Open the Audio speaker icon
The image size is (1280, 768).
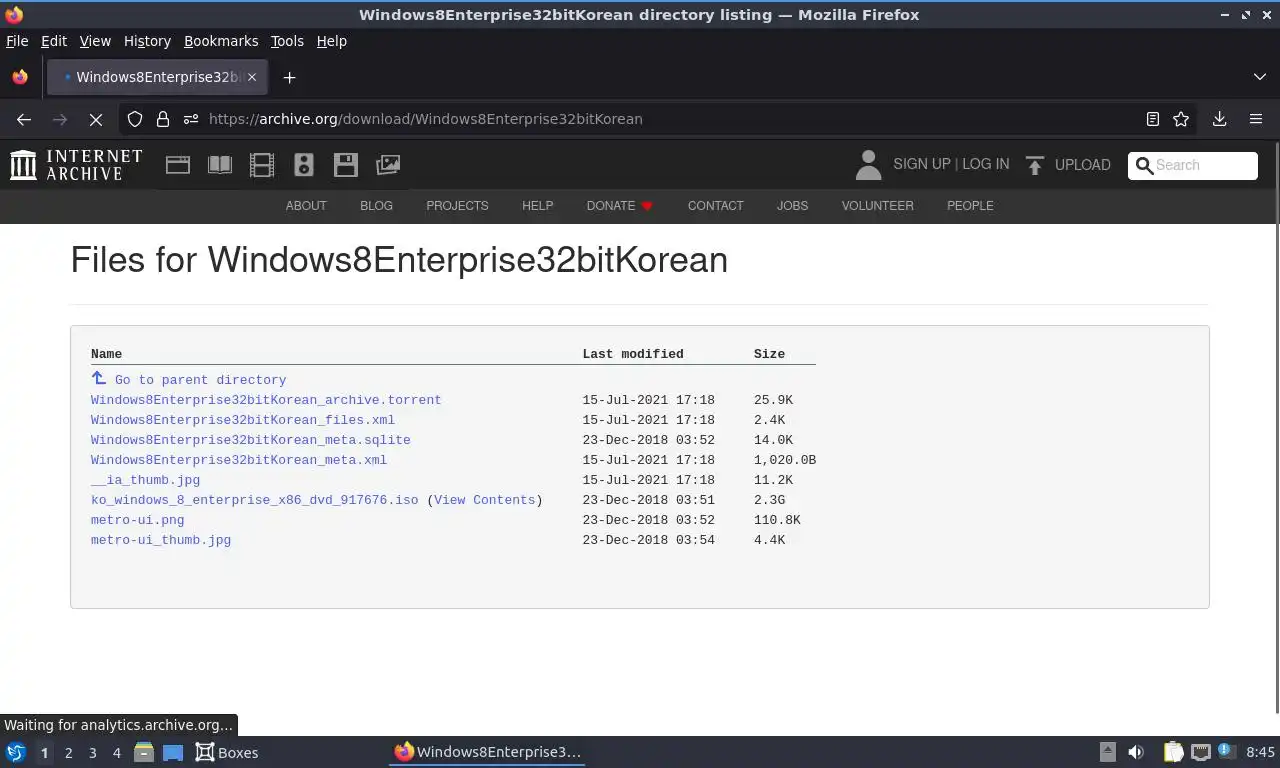tap(304, 165)
